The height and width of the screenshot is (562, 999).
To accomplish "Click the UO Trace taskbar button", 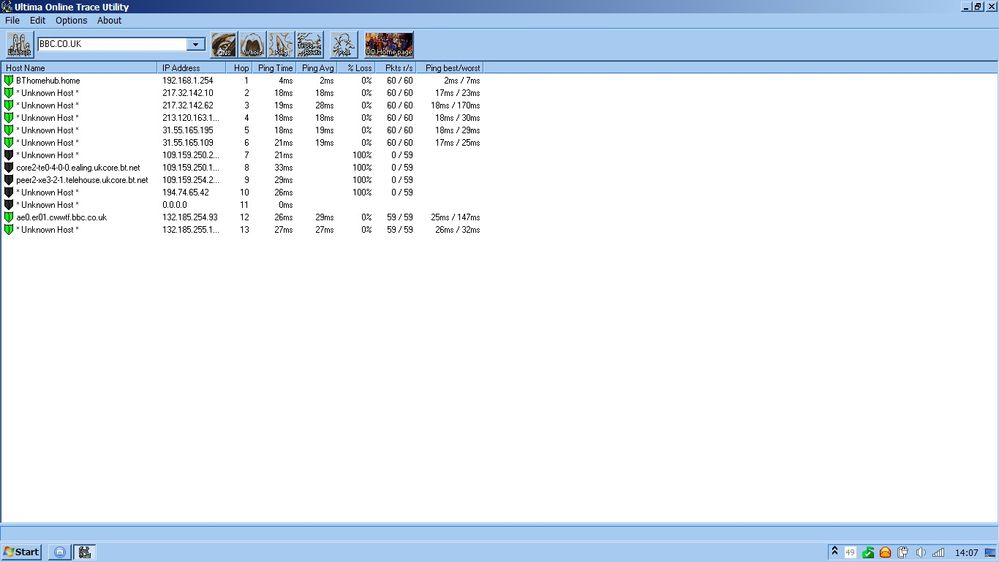I will (x=85, y=552).
